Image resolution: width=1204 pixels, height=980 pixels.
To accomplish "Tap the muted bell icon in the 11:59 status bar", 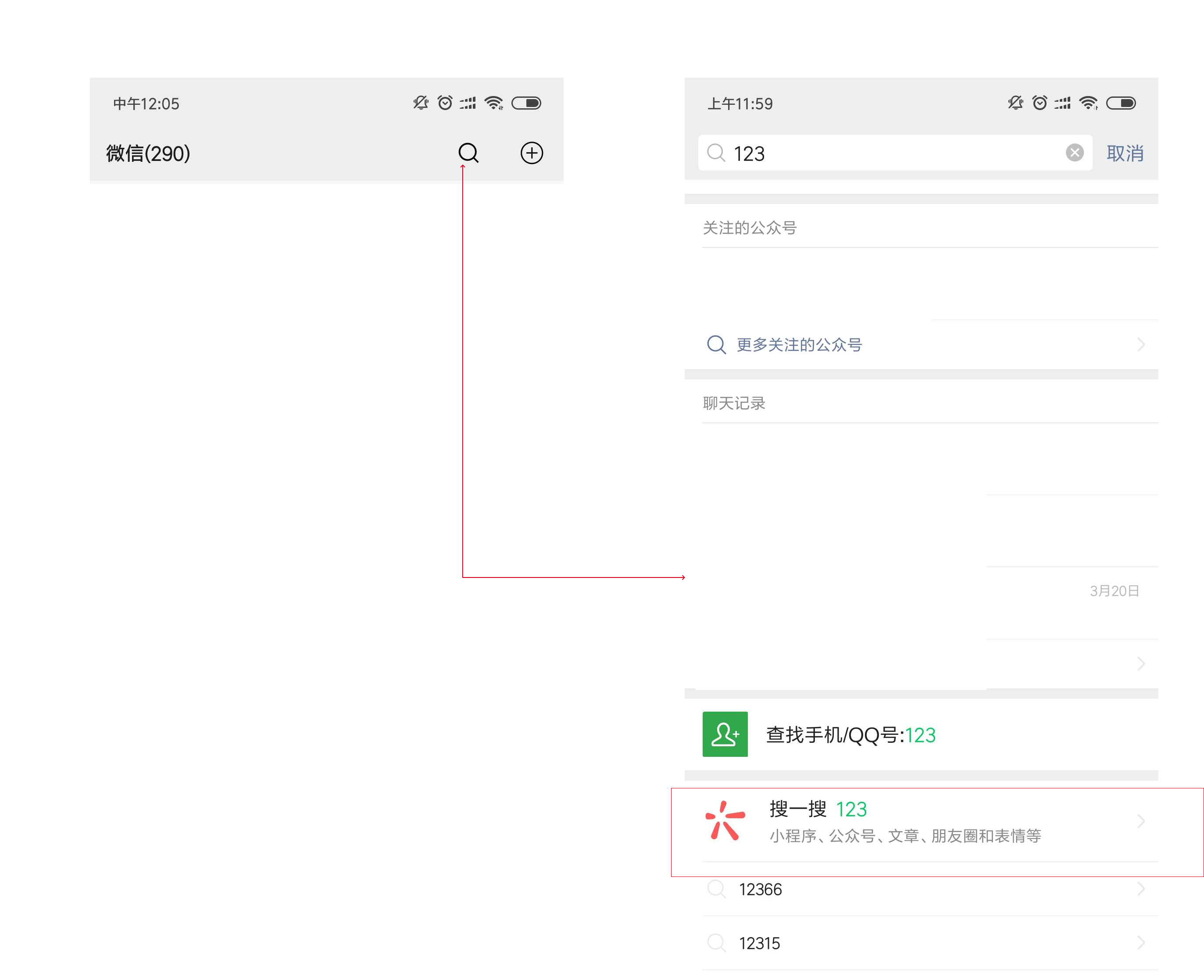I will tap(1015, 103).
